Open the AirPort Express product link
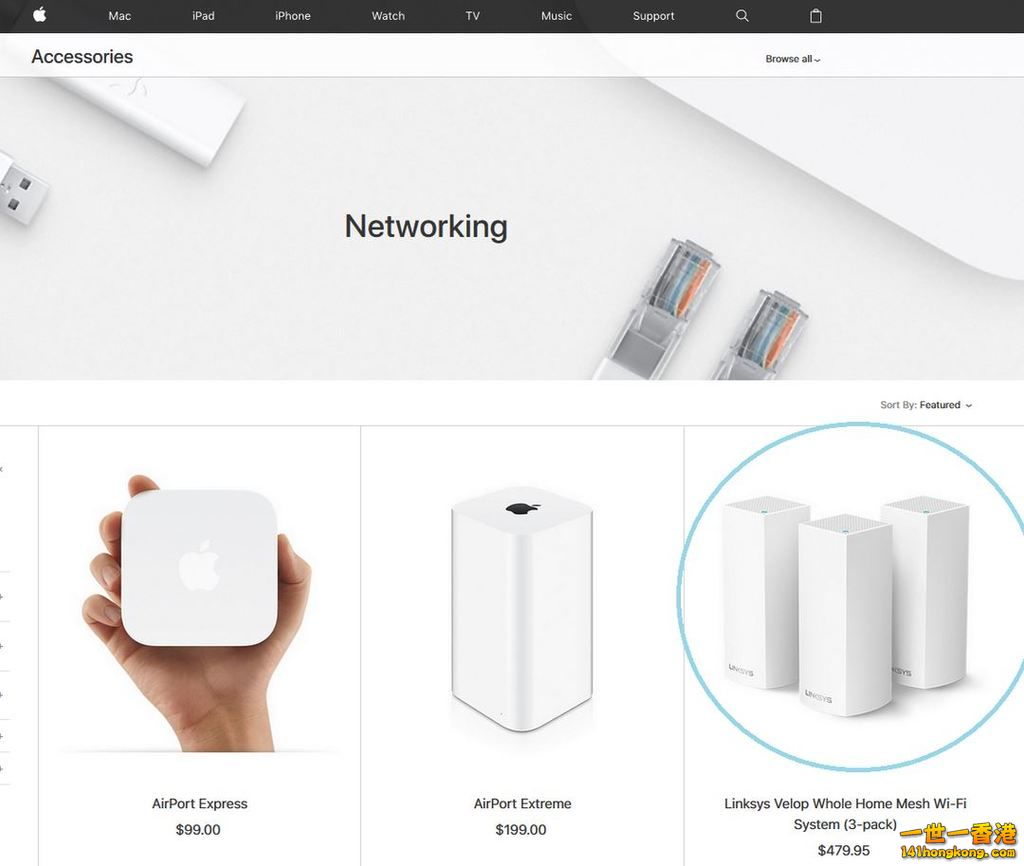 pos(200,804)
